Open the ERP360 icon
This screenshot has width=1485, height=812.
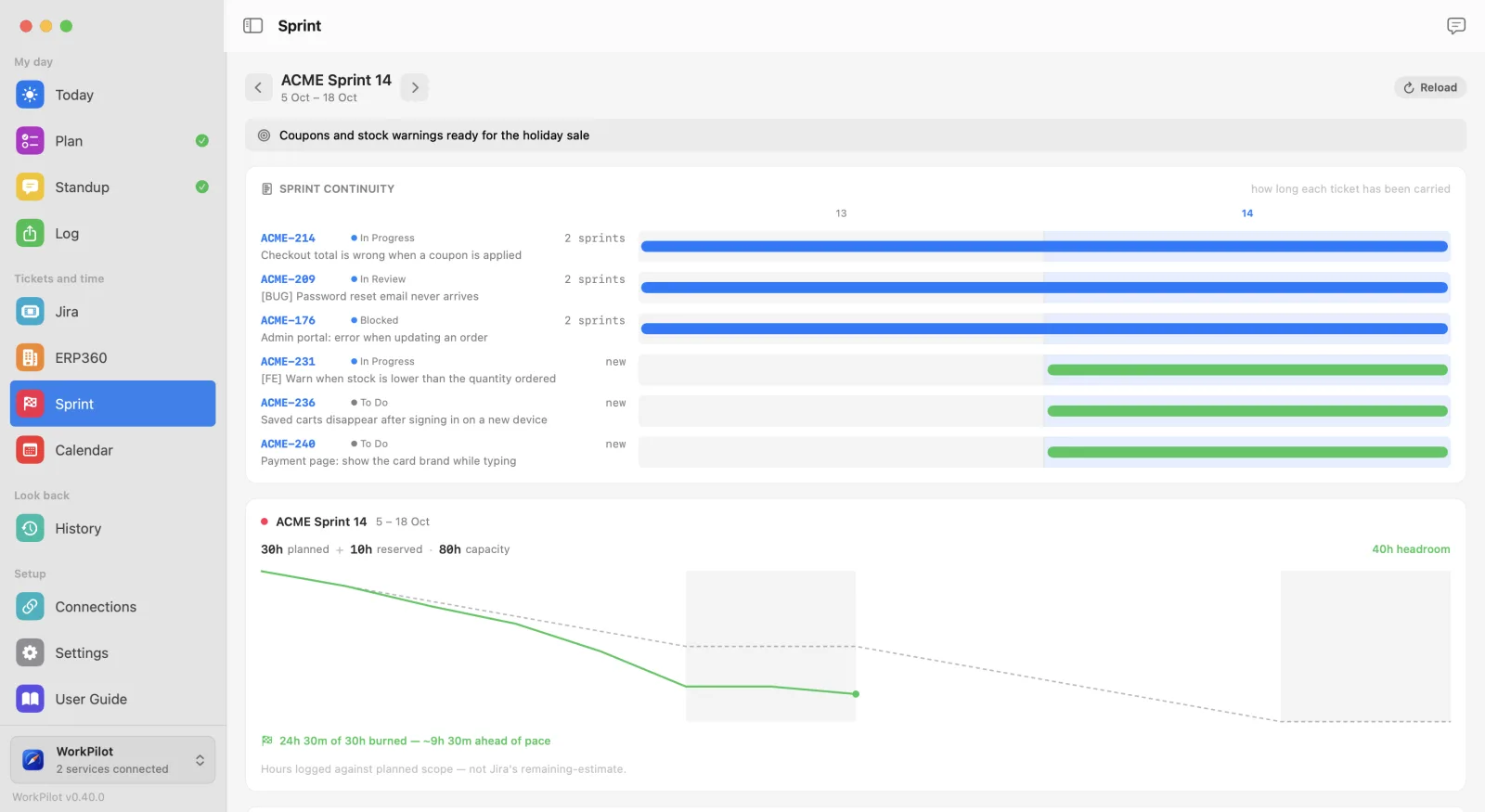tap(30, 358)
